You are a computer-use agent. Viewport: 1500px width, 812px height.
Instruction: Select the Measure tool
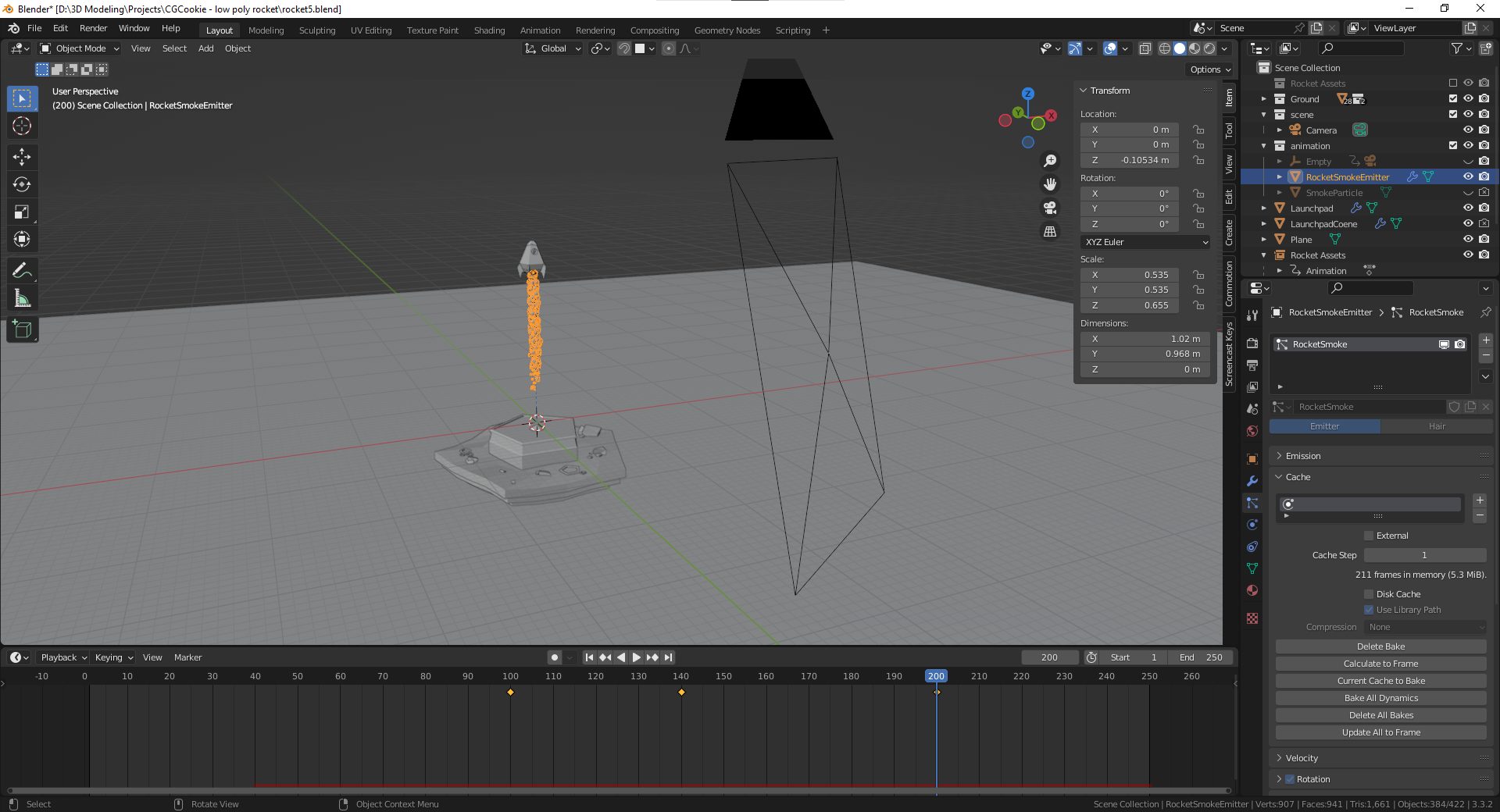click(22, 298)
